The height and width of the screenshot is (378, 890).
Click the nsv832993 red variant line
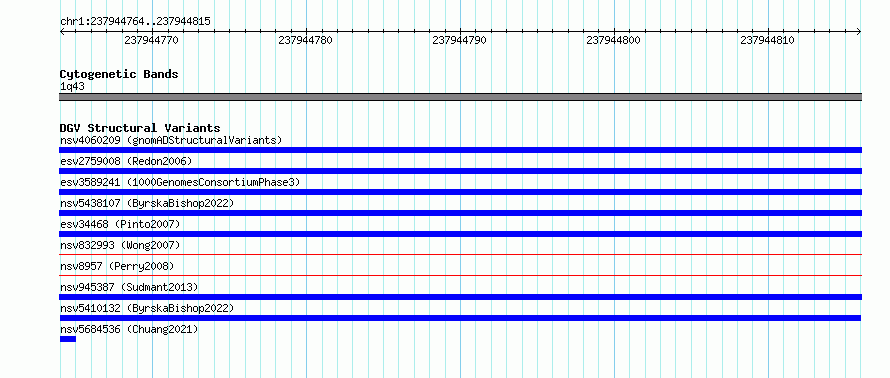point(460,255)
